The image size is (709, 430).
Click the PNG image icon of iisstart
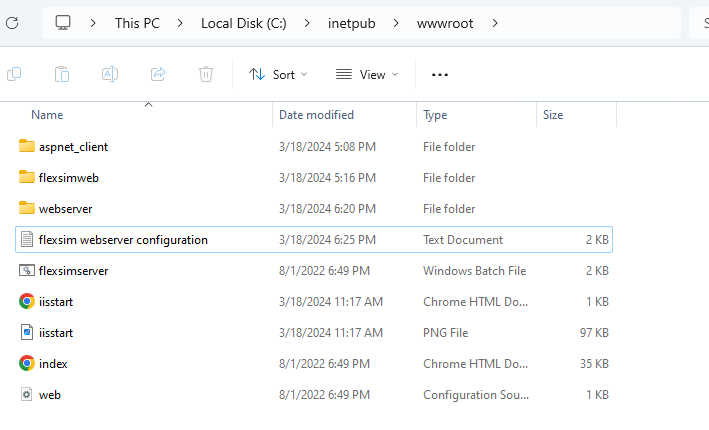pos(27,332)
